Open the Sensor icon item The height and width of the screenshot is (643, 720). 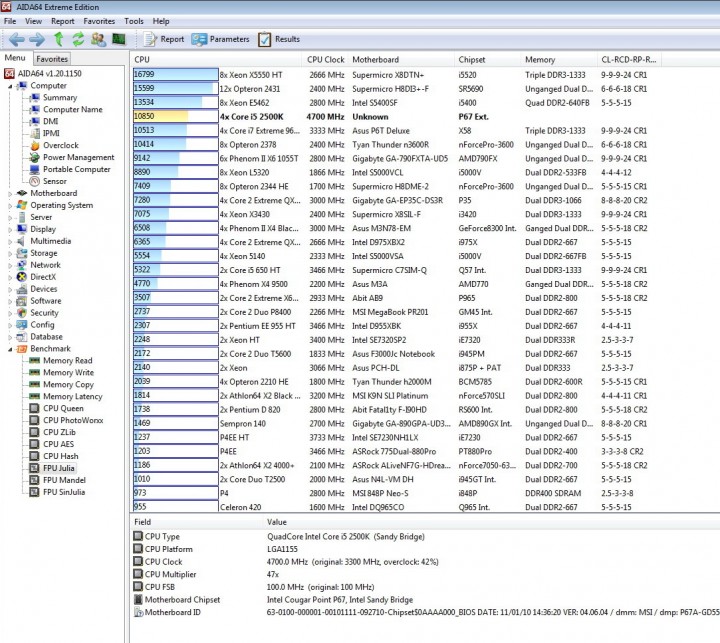tap(34, 181)
